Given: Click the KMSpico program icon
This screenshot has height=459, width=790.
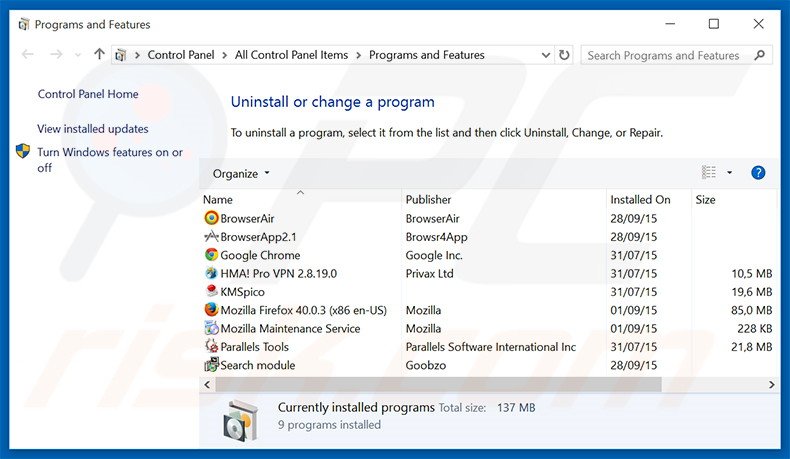Looking at the screenshot, I should 211,291.
